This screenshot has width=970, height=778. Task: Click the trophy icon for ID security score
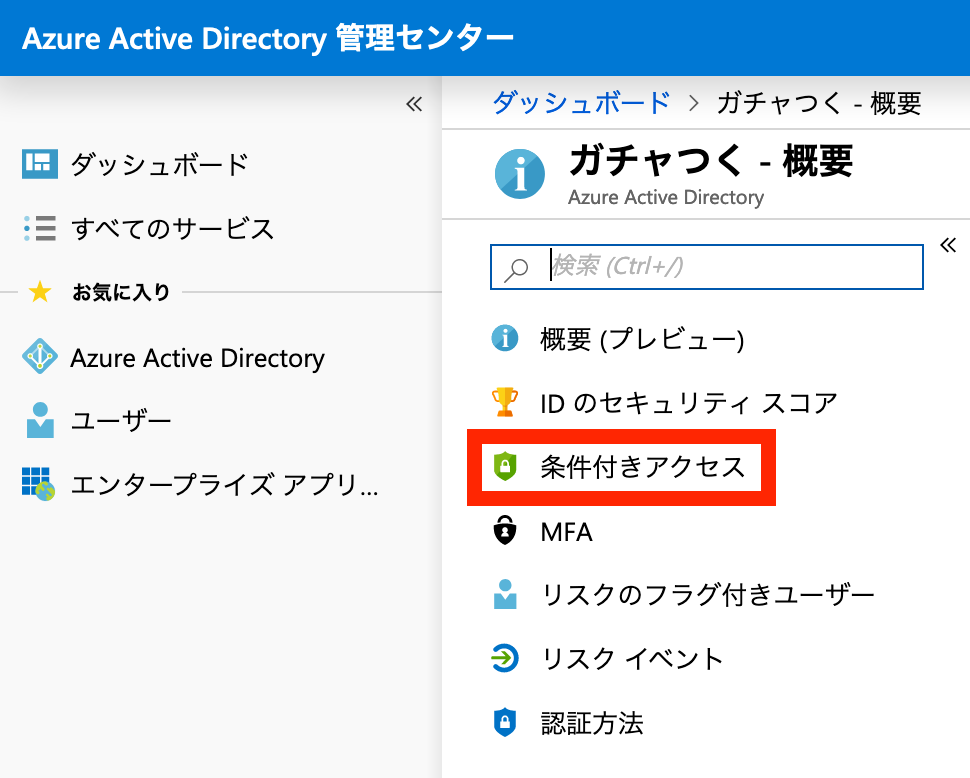[x=505, y=402]
